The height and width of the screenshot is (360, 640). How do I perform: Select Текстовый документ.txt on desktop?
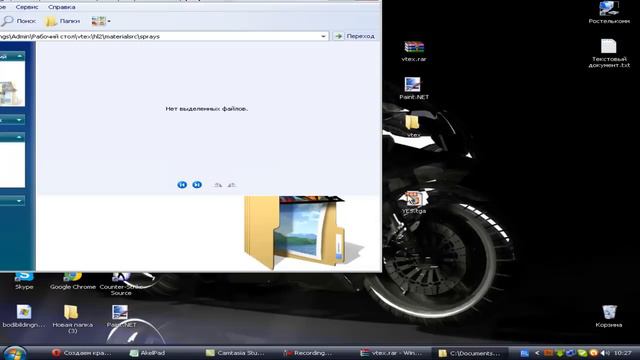[x=609, y=53]
